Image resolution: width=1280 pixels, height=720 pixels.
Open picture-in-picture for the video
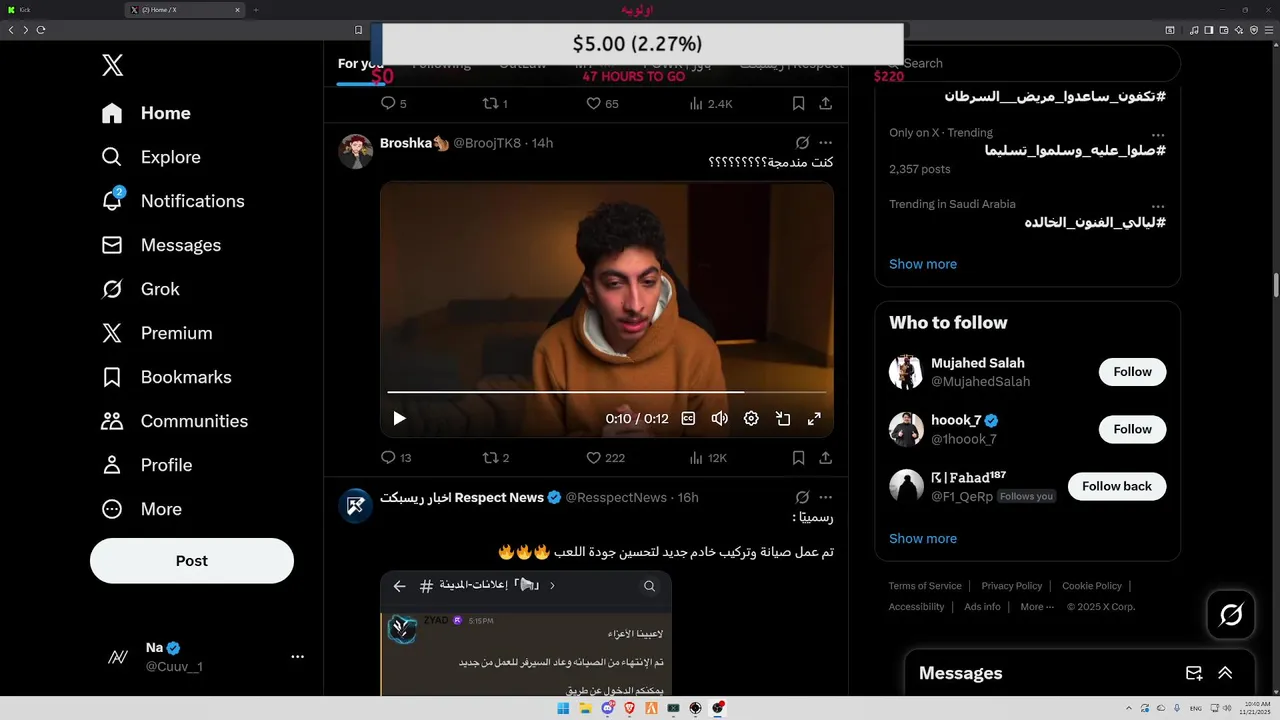point(783,419)
